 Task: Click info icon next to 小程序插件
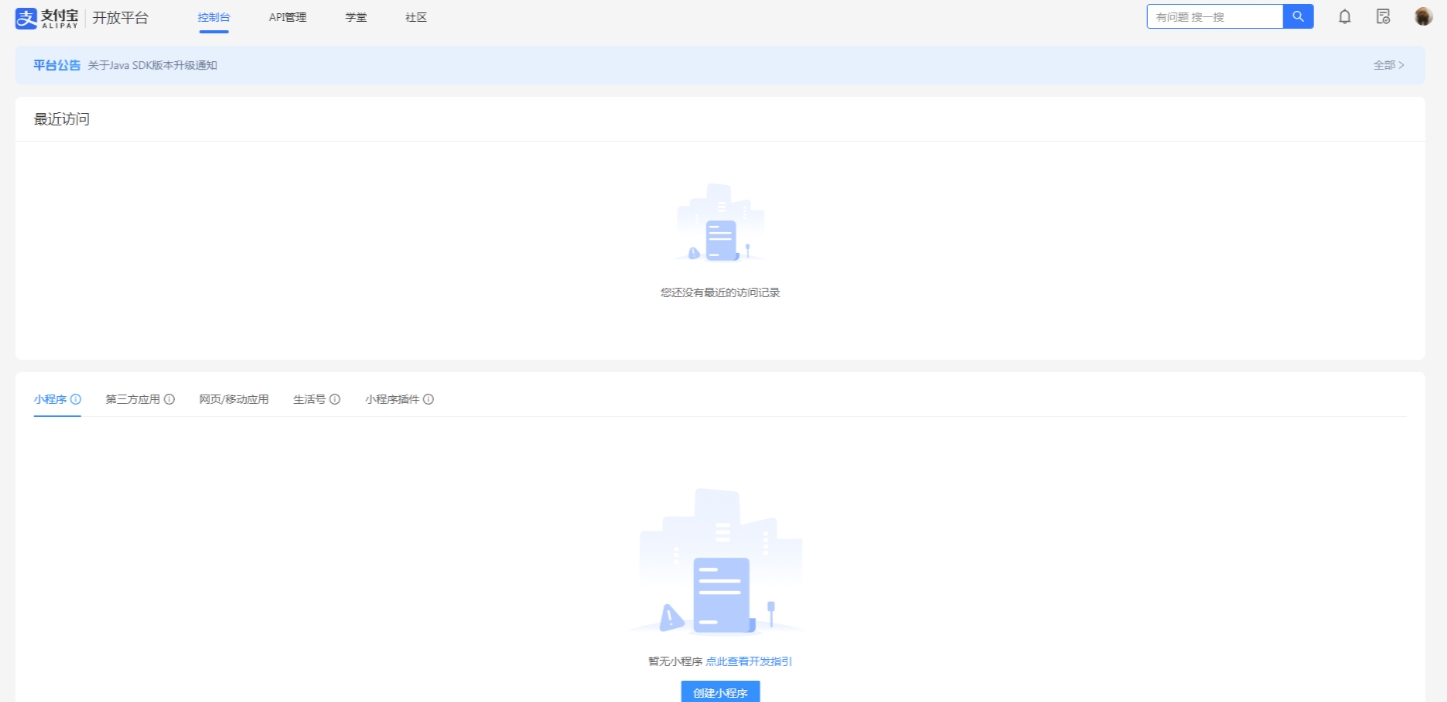[x=428, y=400]
